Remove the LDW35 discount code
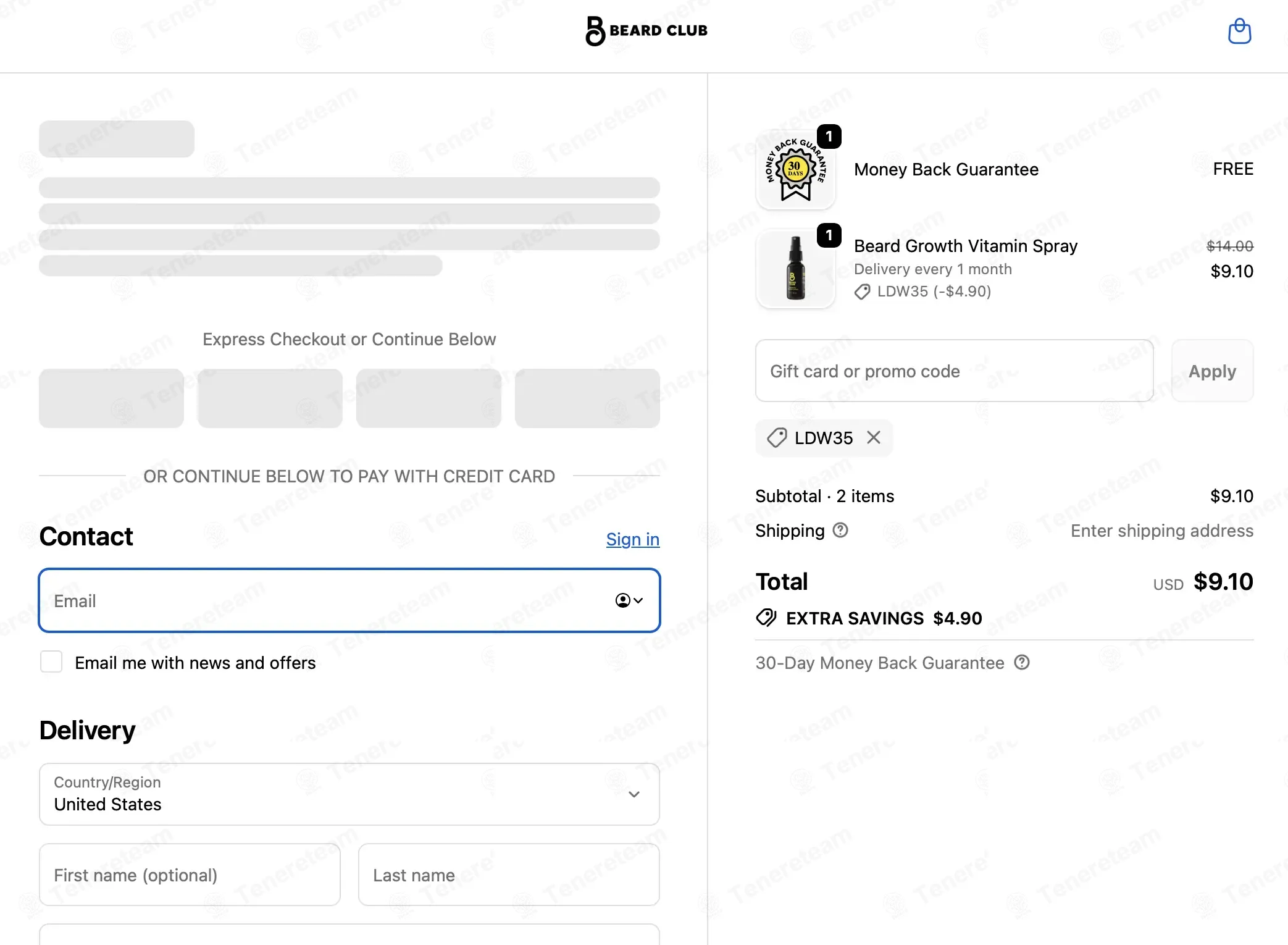The height and width of the screenshot is (945, 1288). (x=874, y=438)
